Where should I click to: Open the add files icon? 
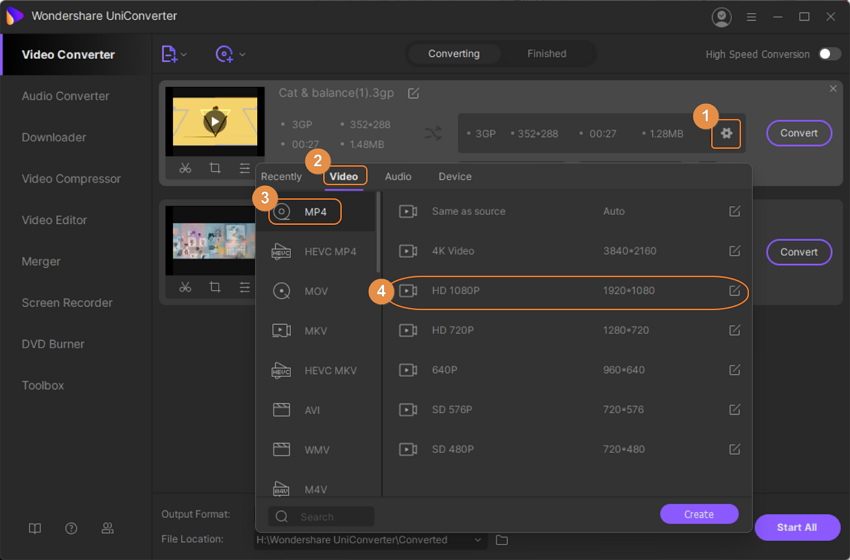tap(169, 54)
